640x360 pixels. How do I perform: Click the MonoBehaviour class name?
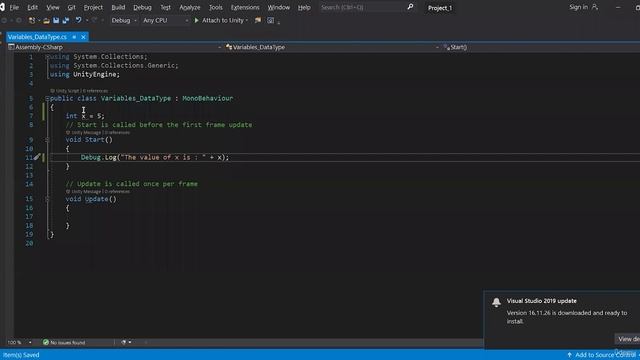(207, 98)
